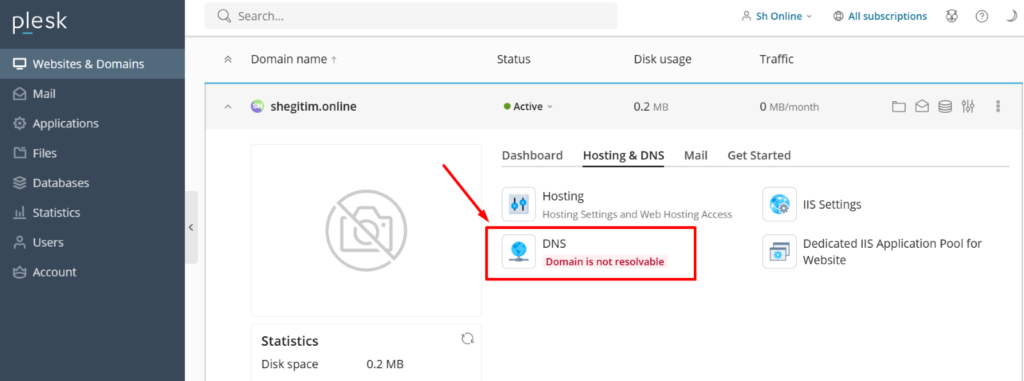Collapse all domains with double chevron
Image resolution: width=1024 pixels, height=381 pixels.
(x=228, y=59)
